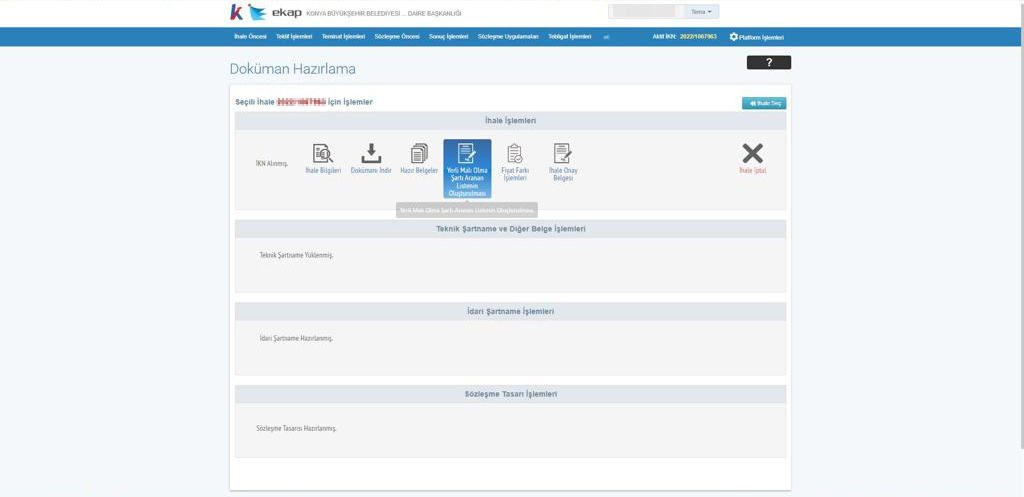Open the İhale Öncesi menu

pyautogui.click(x=250, y=37)
